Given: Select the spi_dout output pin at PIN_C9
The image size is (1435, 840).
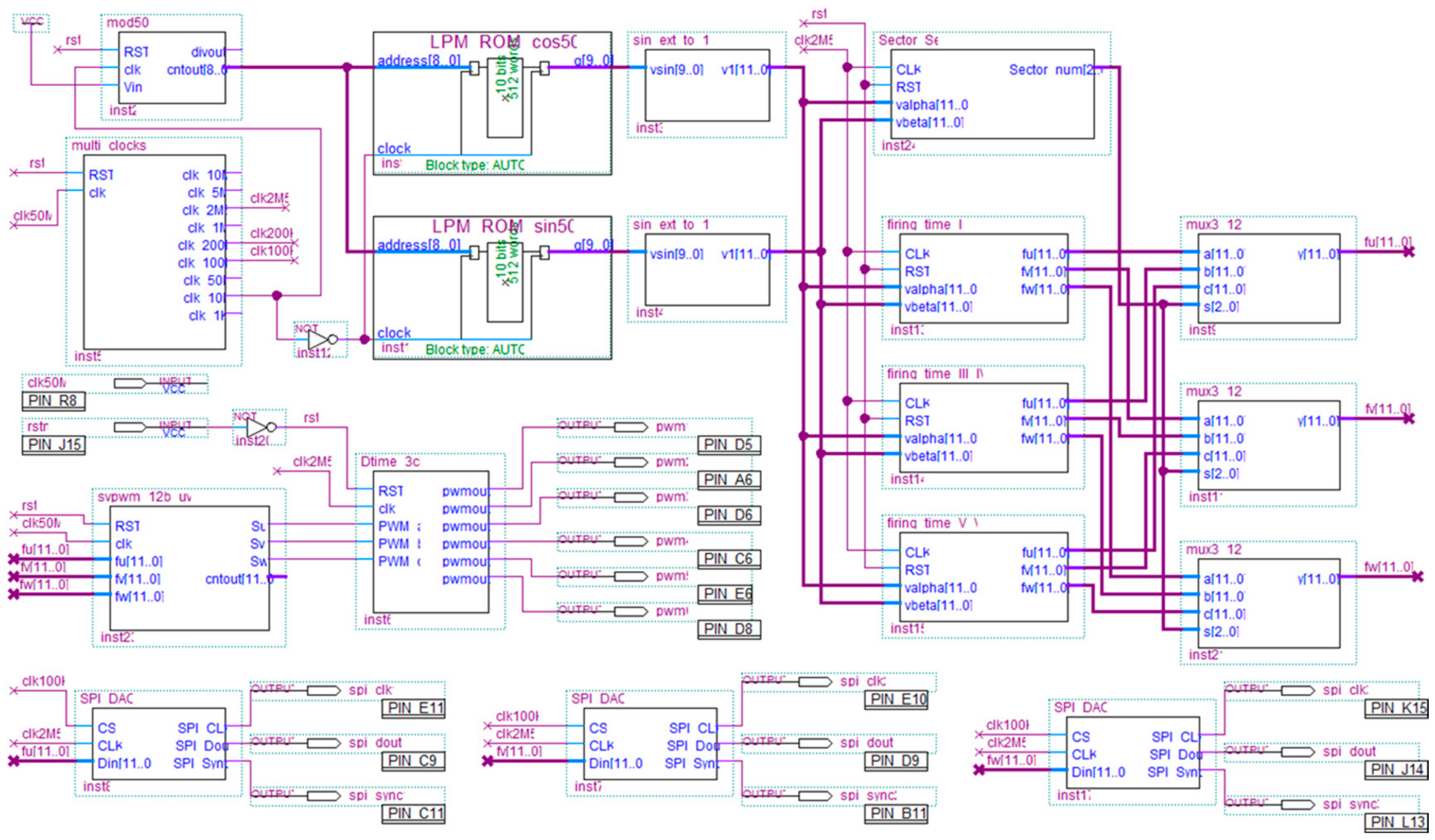Looking at the screenshot, I should tap(324, 743).
